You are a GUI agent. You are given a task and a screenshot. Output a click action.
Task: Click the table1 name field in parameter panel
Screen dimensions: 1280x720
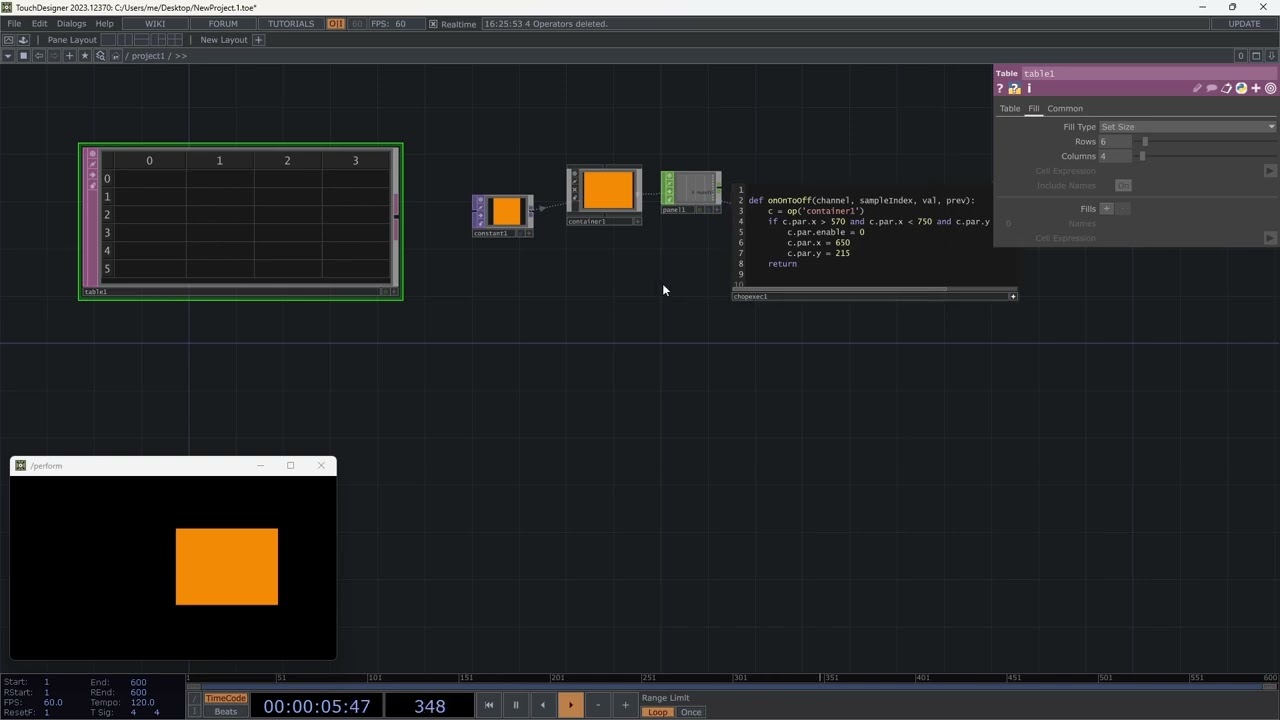click(x=1148, y=73)
